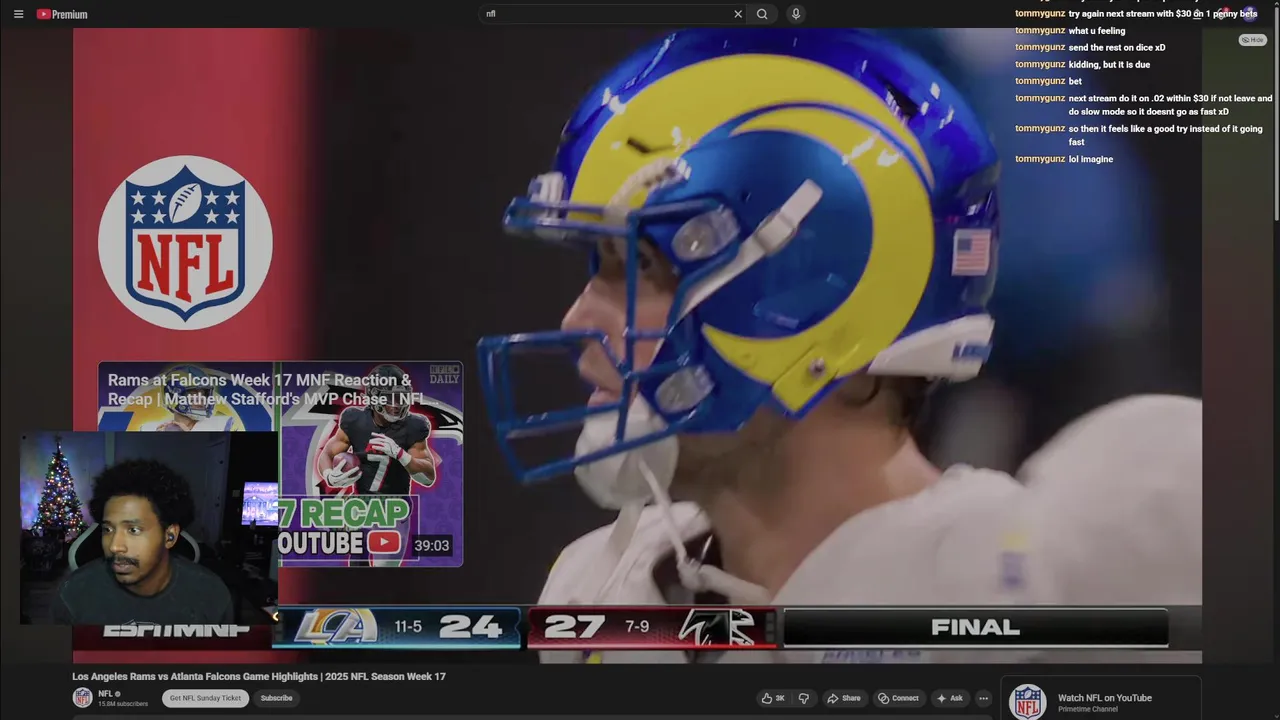Screen dimensions: 1280x720
Task: Open the NFL channel name link
Action: [x=105, y=693]
